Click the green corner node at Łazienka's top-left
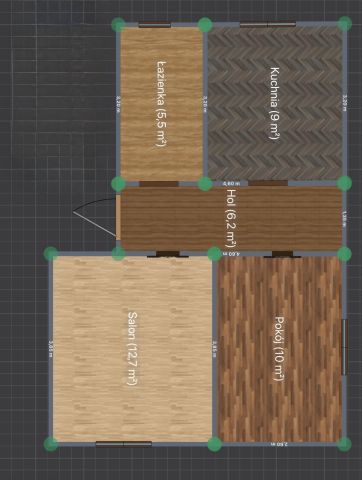The height and width of the screenshot is (480, 362). (x=118, y=25)
